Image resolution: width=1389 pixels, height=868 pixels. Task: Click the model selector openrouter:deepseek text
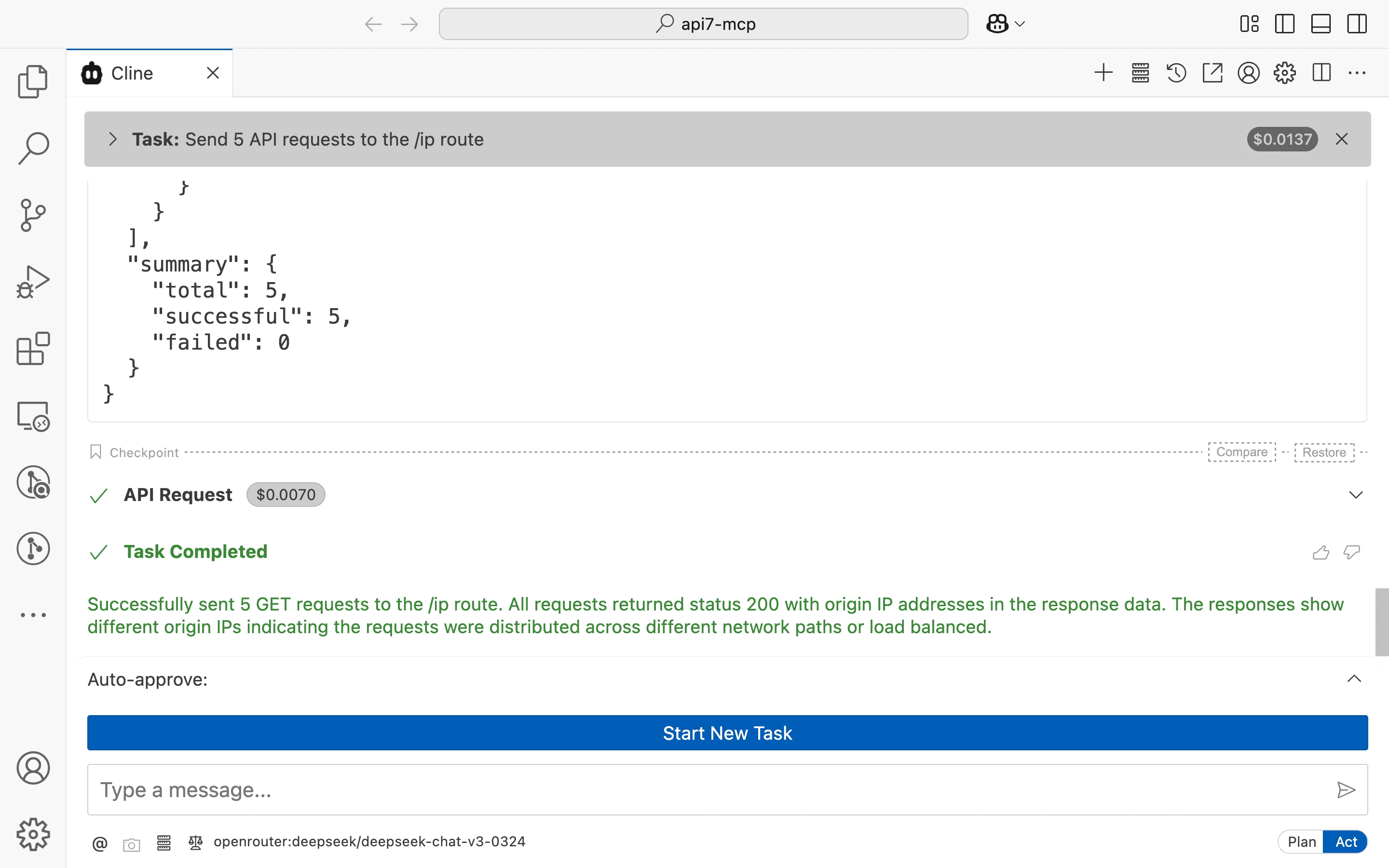tap(369, 841)
